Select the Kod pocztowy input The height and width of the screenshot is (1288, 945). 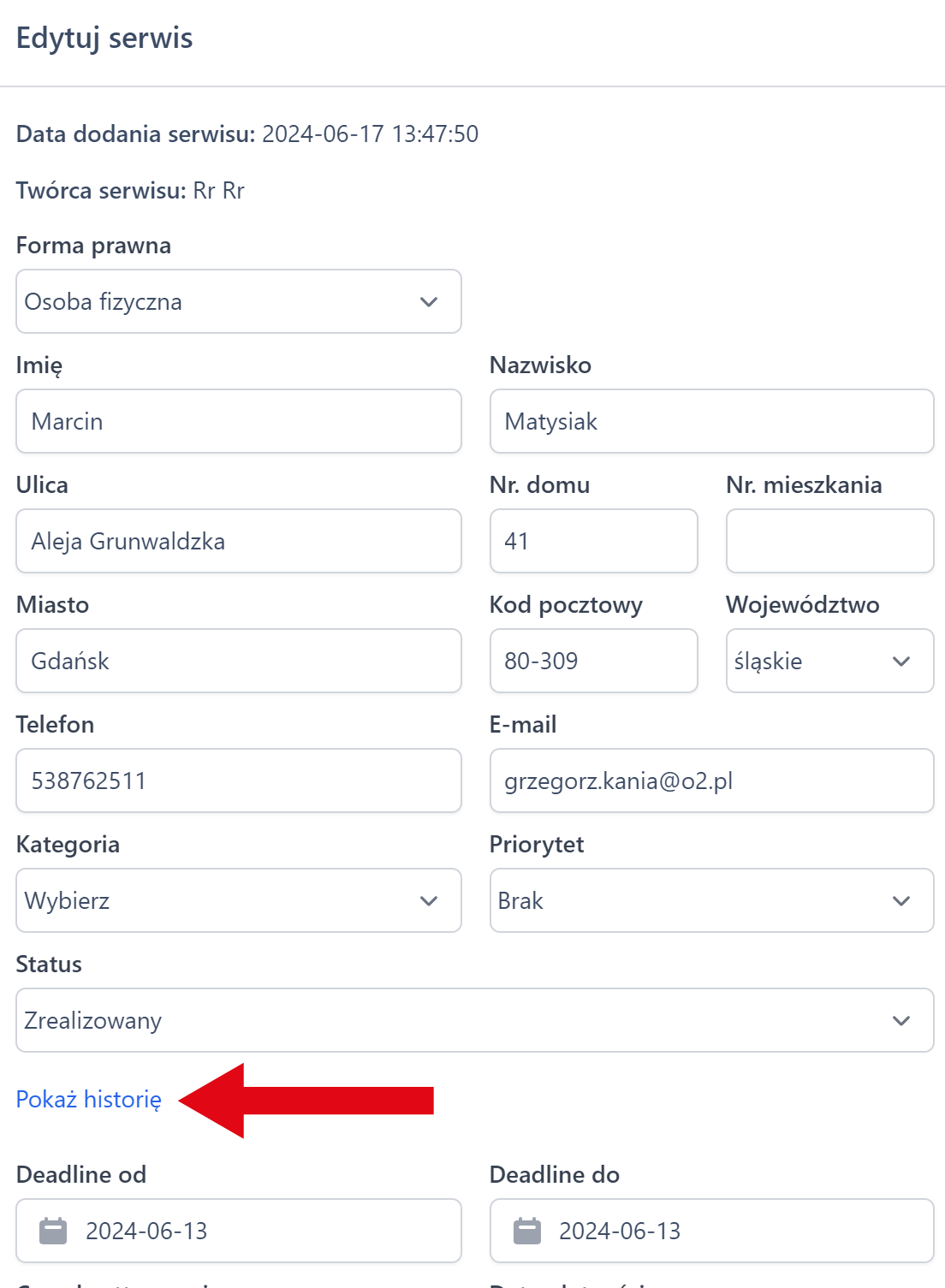(x=593, y=661)
